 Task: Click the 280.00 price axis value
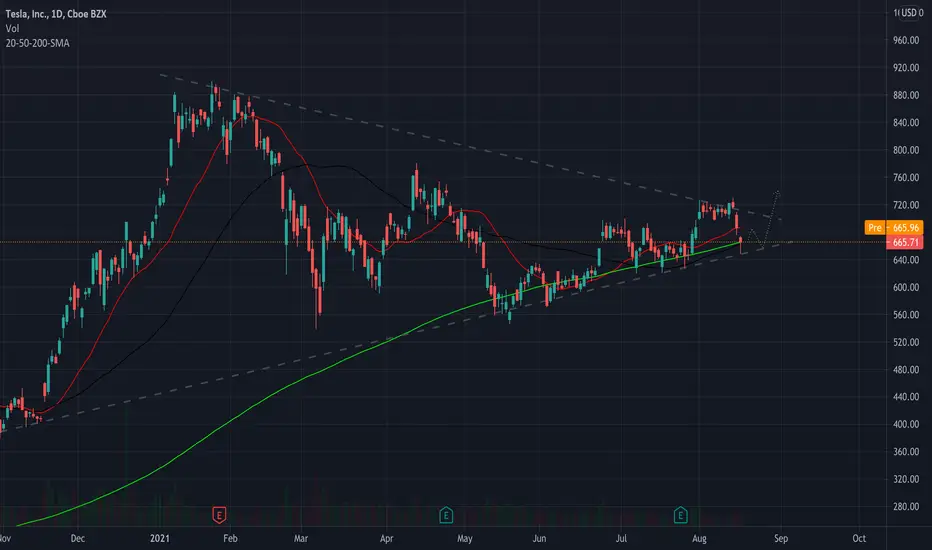coord(906,506)
